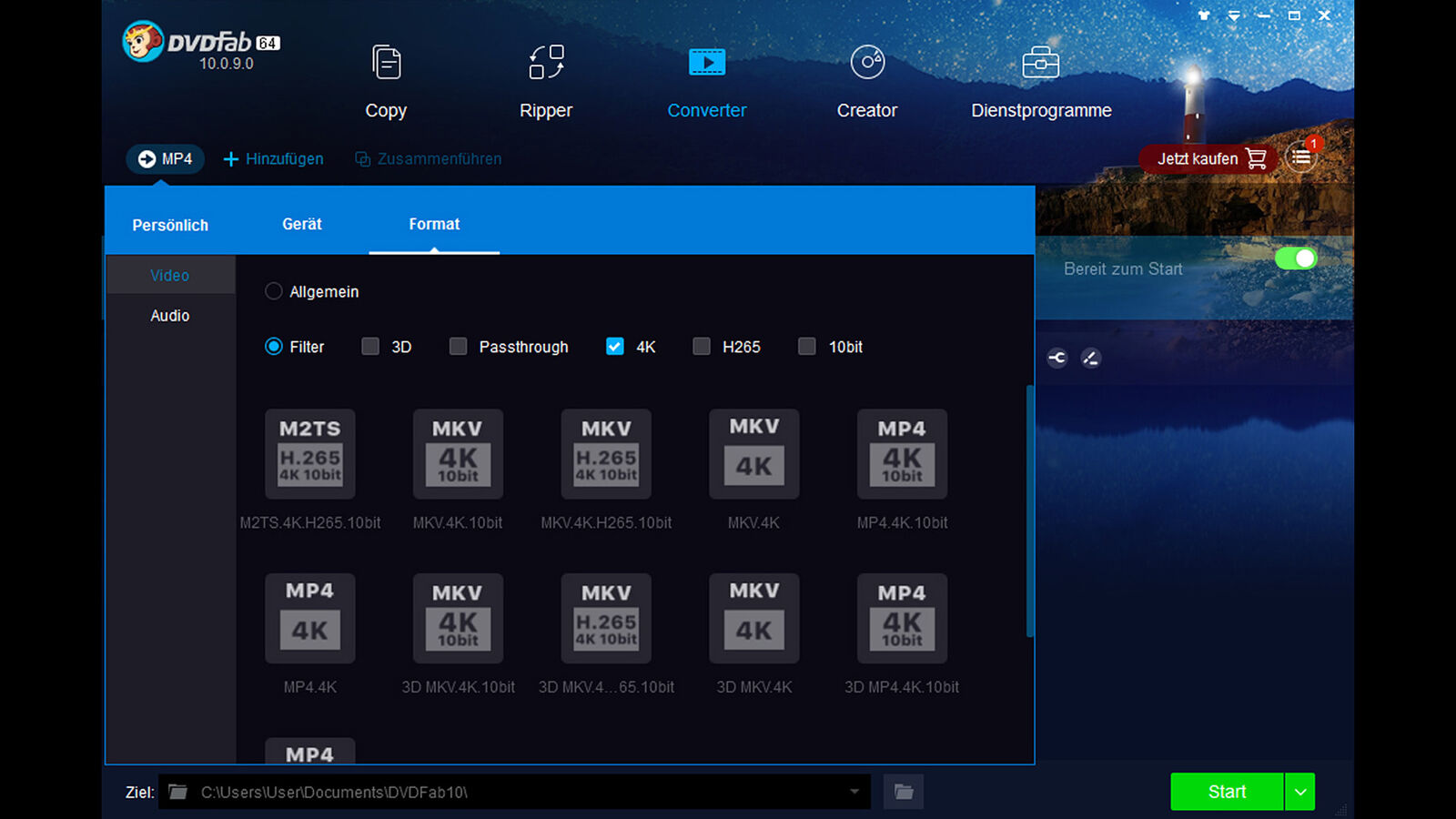Open advanced settings with the wrench icon

1057,358
